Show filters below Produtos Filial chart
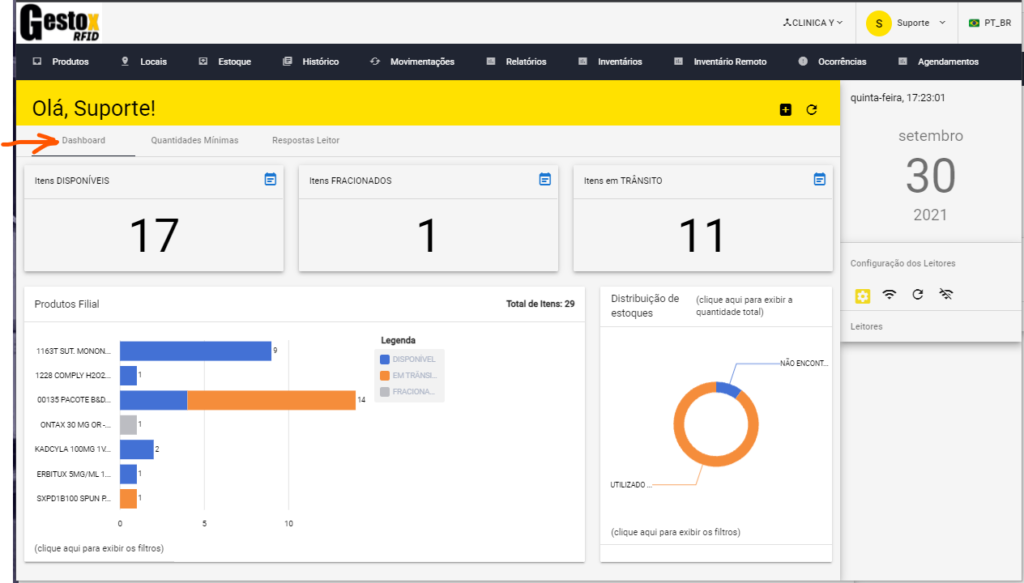Image resolution: width=1024 pixels, height=583 pixels. pos(99,548)
